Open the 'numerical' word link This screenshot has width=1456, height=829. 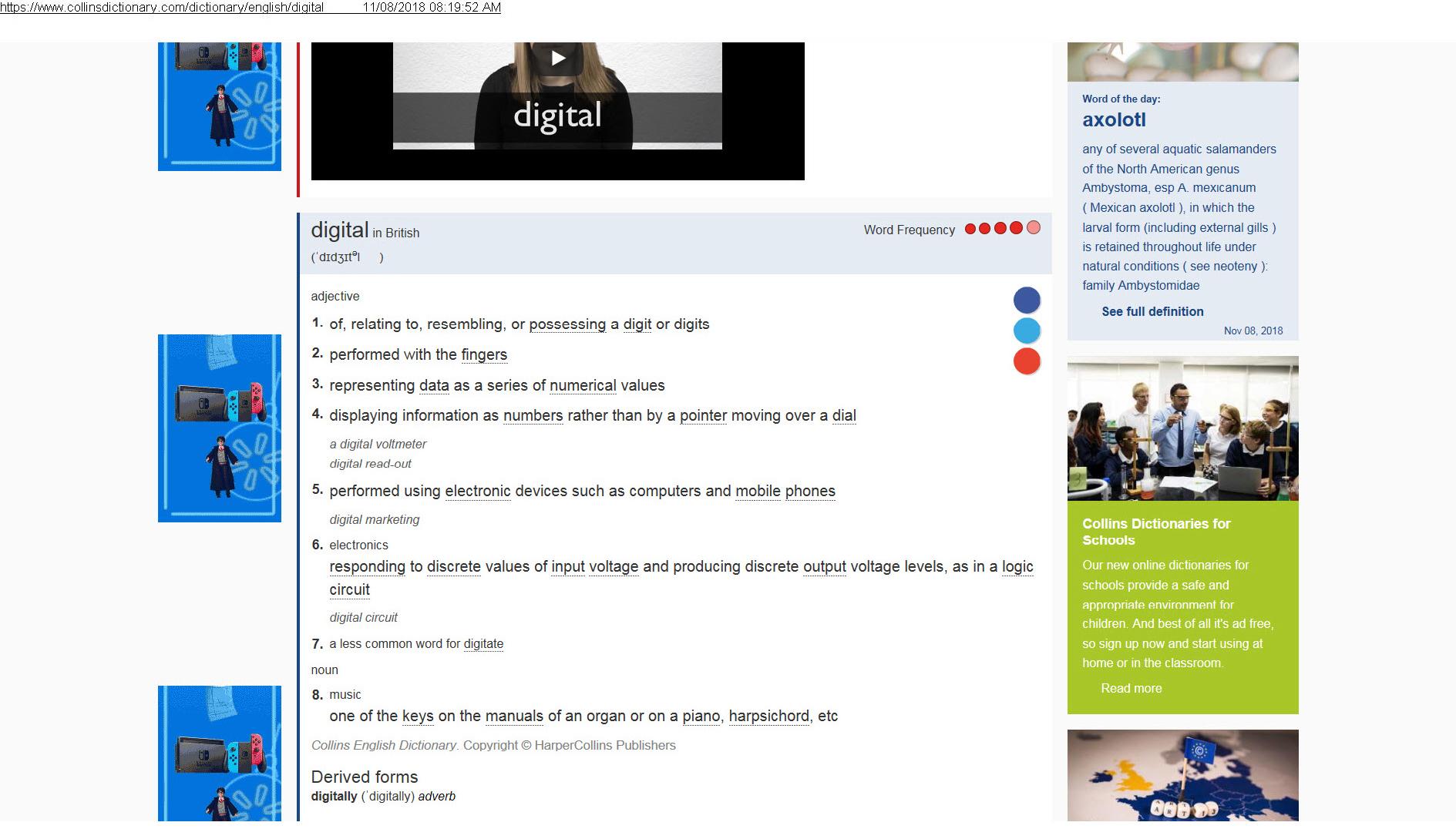point(583,385)
